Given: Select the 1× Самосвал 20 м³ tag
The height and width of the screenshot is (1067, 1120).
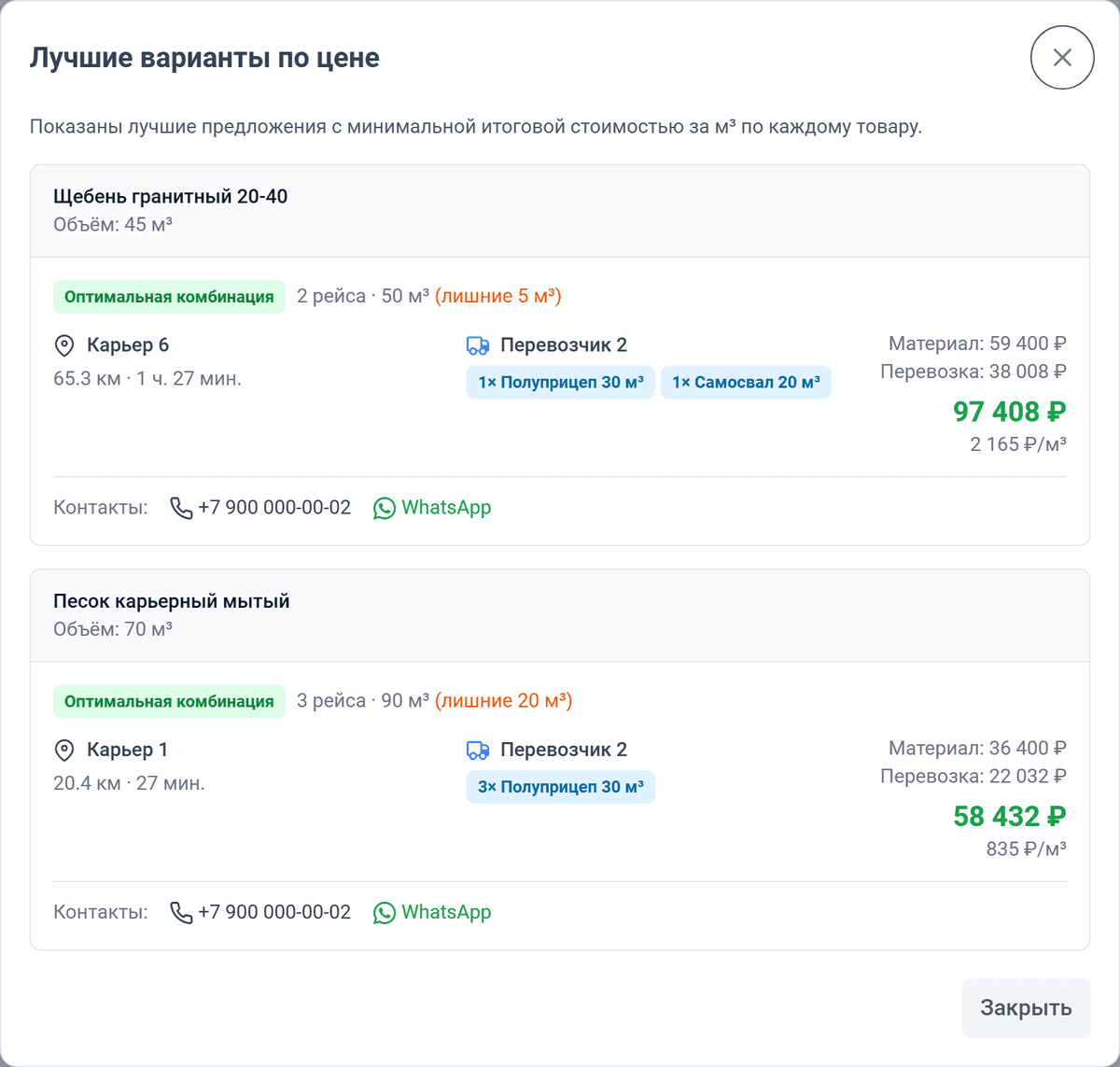Looking at the screenshot, I should (x=746, y=383).
